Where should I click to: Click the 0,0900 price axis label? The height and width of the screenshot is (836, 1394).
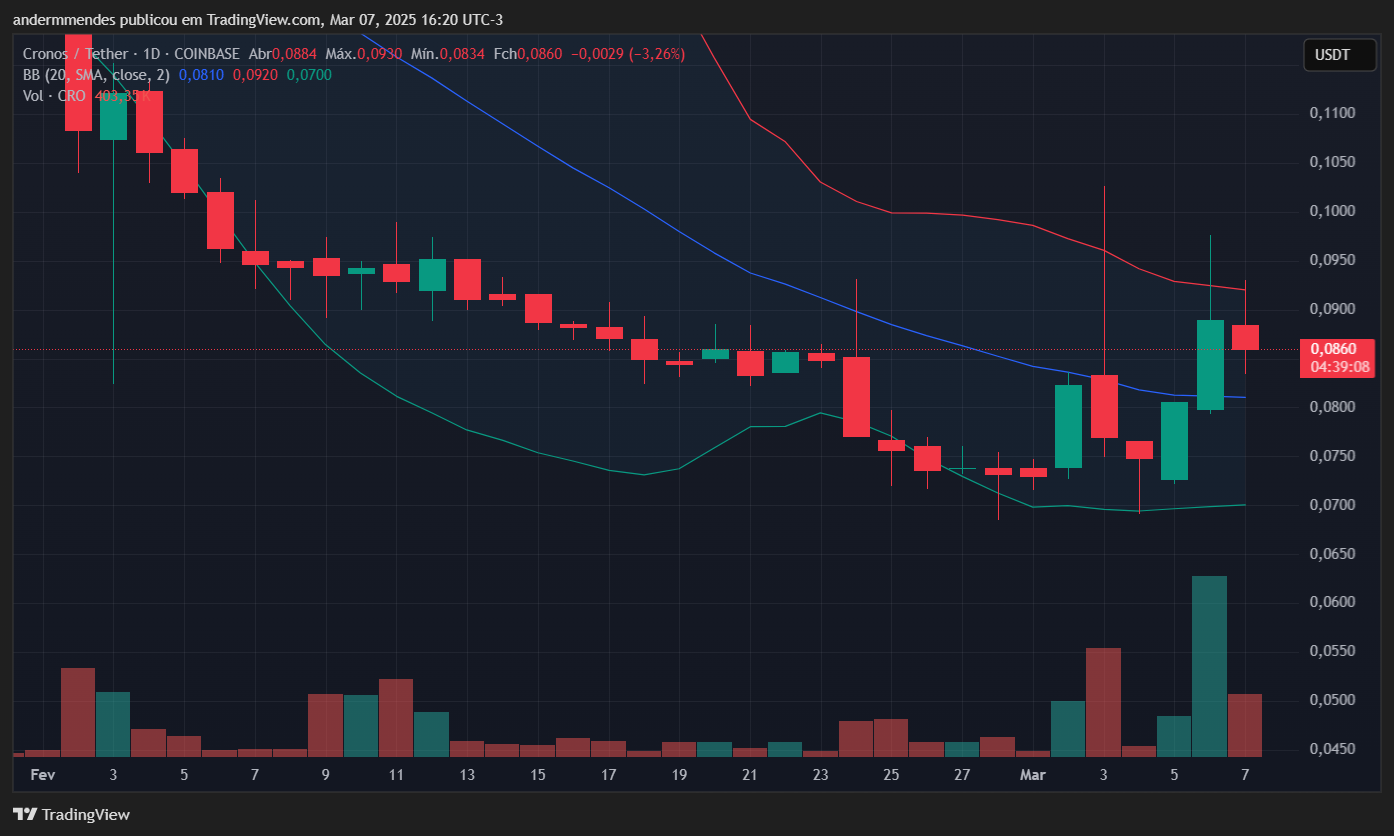point(1332,309)
